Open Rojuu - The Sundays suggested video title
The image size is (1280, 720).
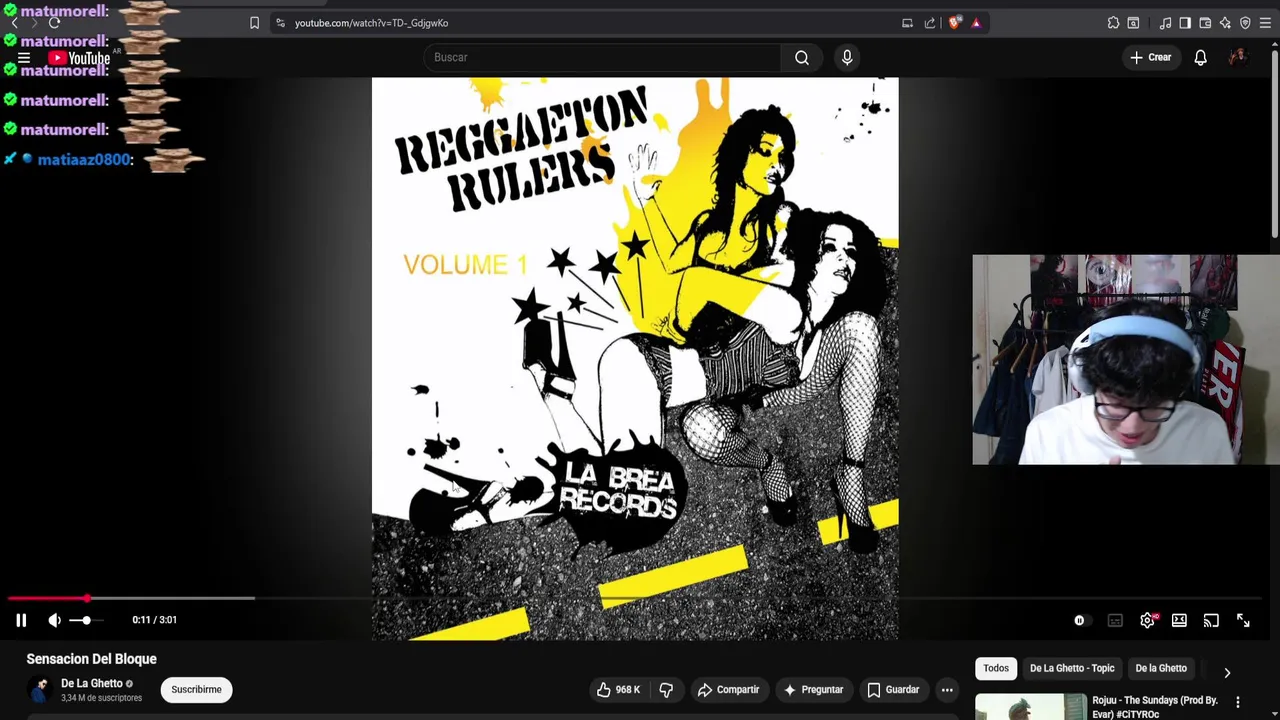(1155, 707)
